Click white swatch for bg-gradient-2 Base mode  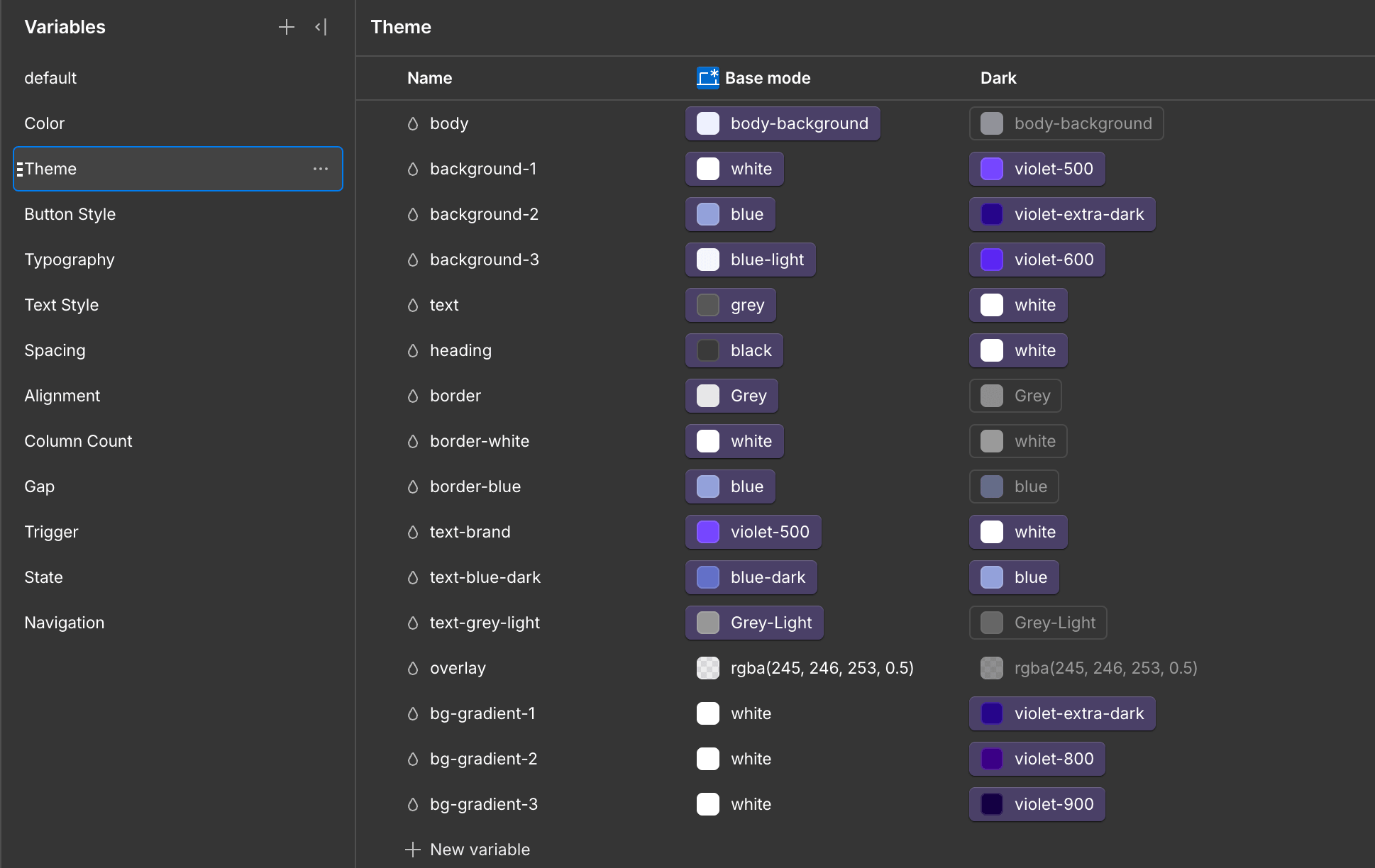pos(708,759)
